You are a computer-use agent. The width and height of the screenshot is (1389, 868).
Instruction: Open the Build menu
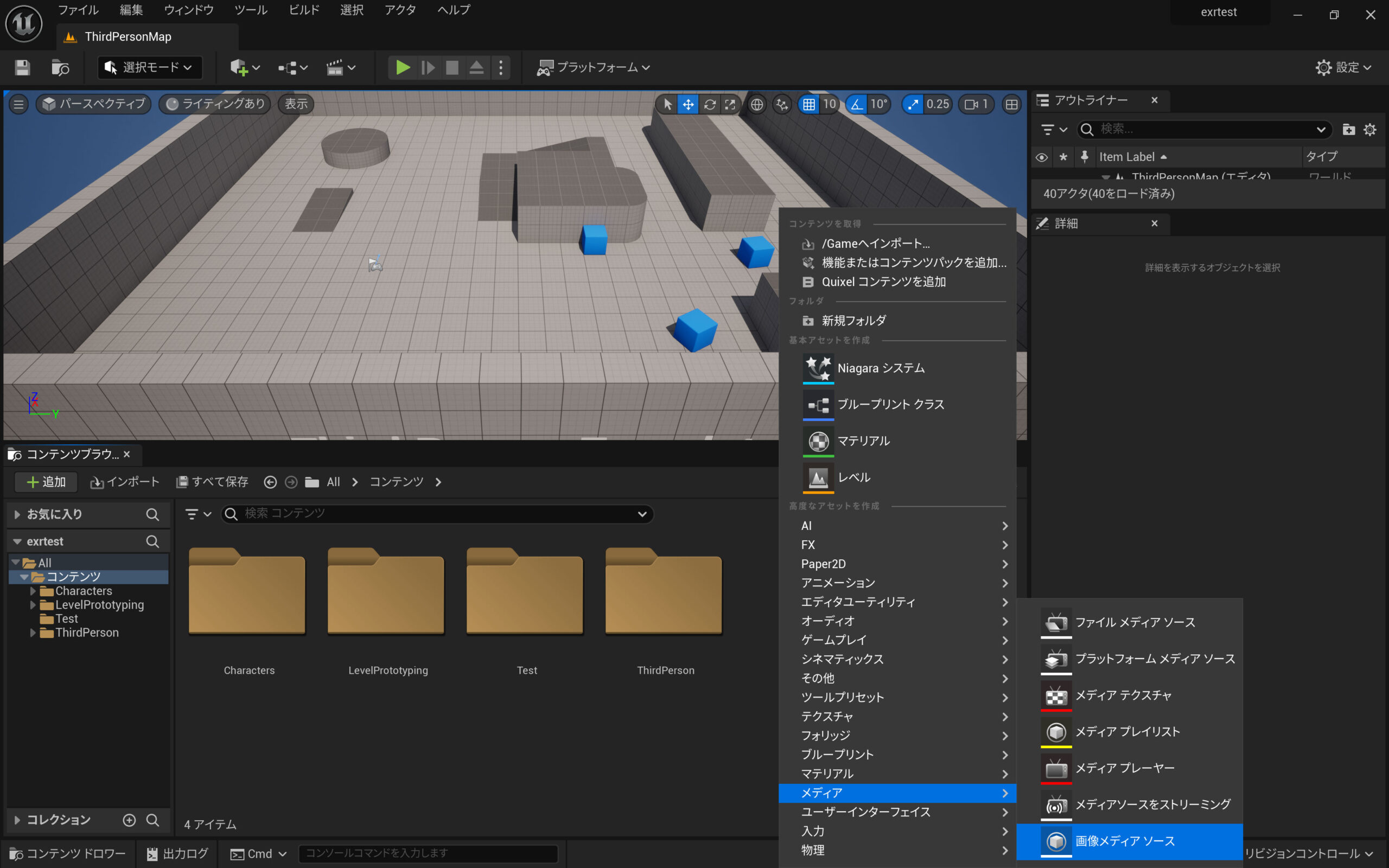coord(304,10)
